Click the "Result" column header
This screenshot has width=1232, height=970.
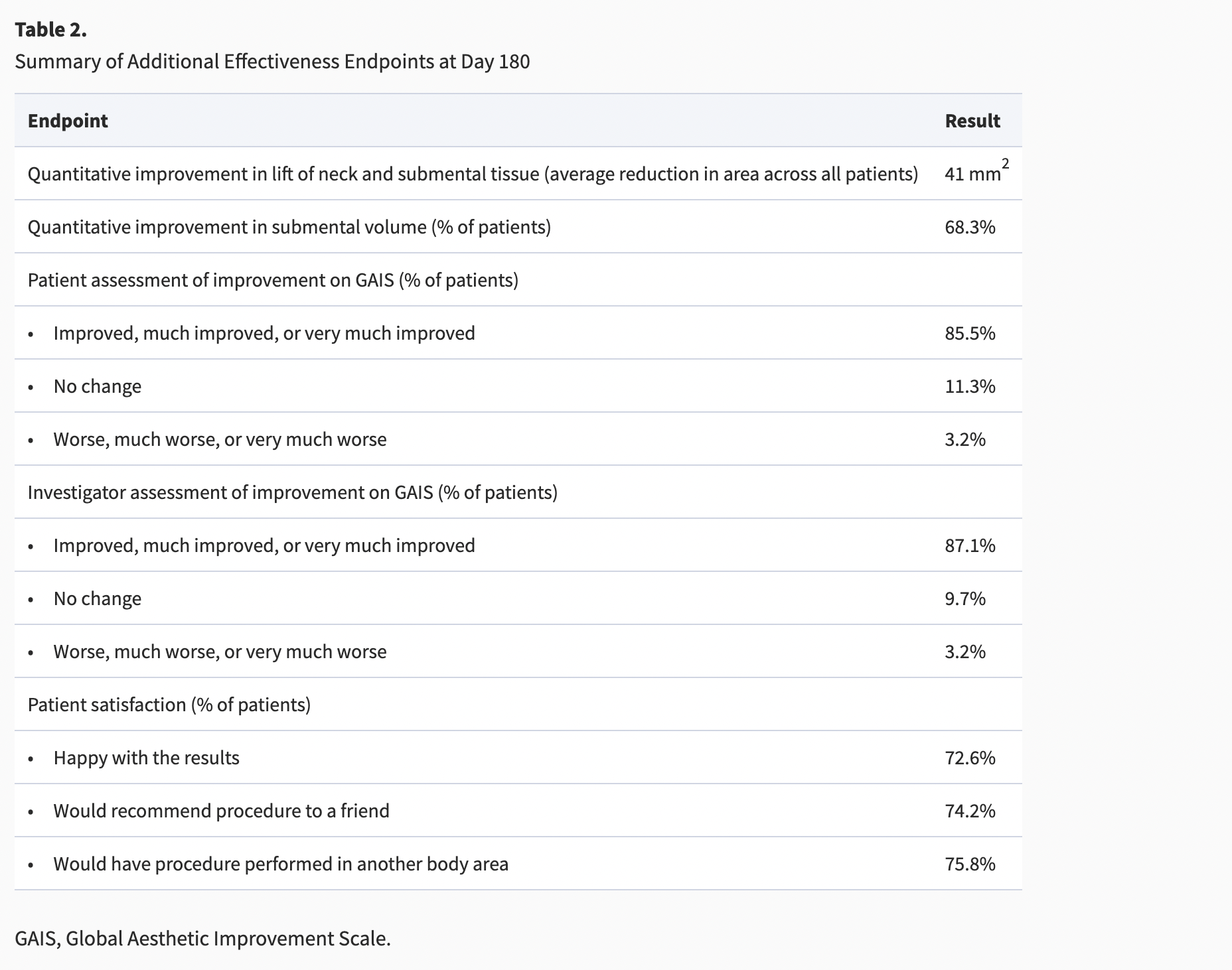pos(972,121)
